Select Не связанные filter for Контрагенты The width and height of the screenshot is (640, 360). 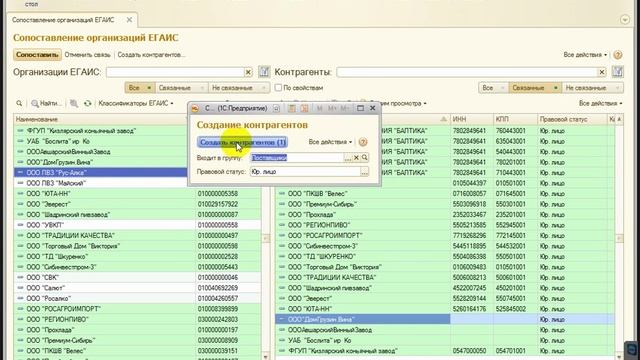point(592,88)
